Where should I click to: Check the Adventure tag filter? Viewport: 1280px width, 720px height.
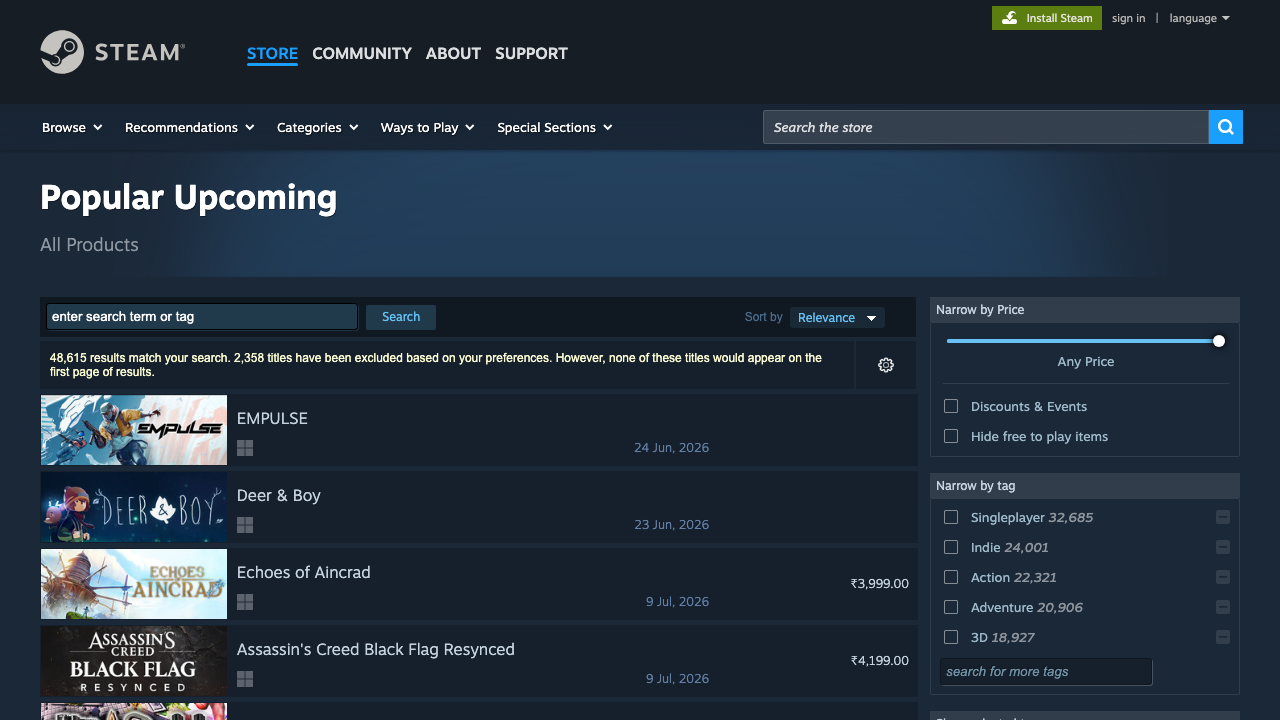coord(951,607)
